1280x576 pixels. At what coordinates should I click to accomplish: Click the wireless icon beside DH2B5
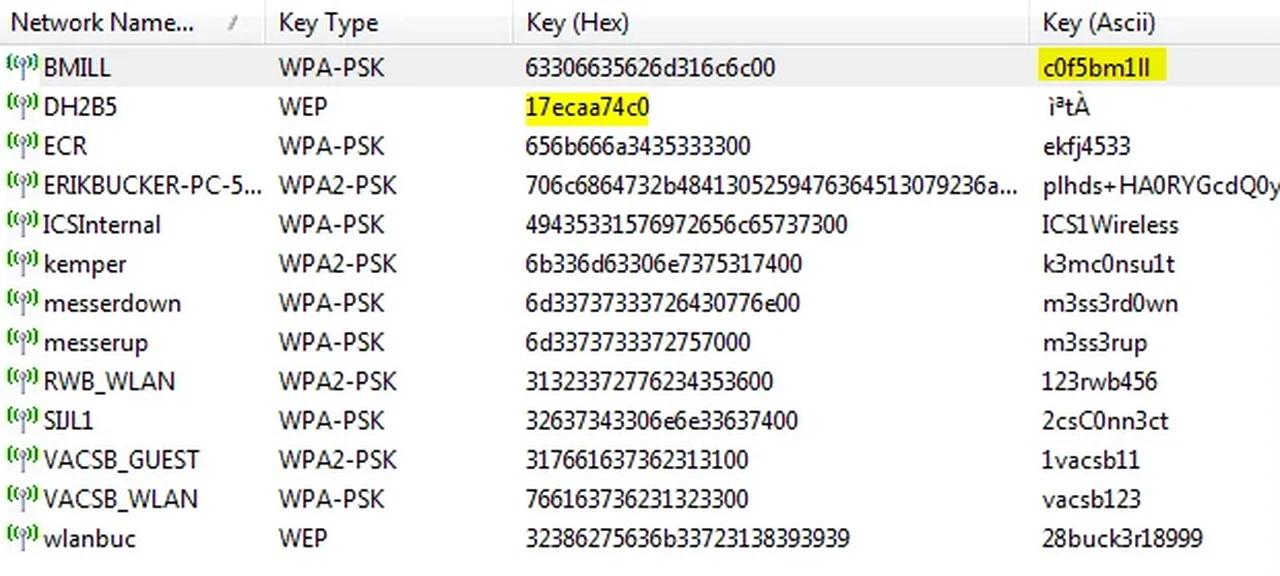coord(21,105)
